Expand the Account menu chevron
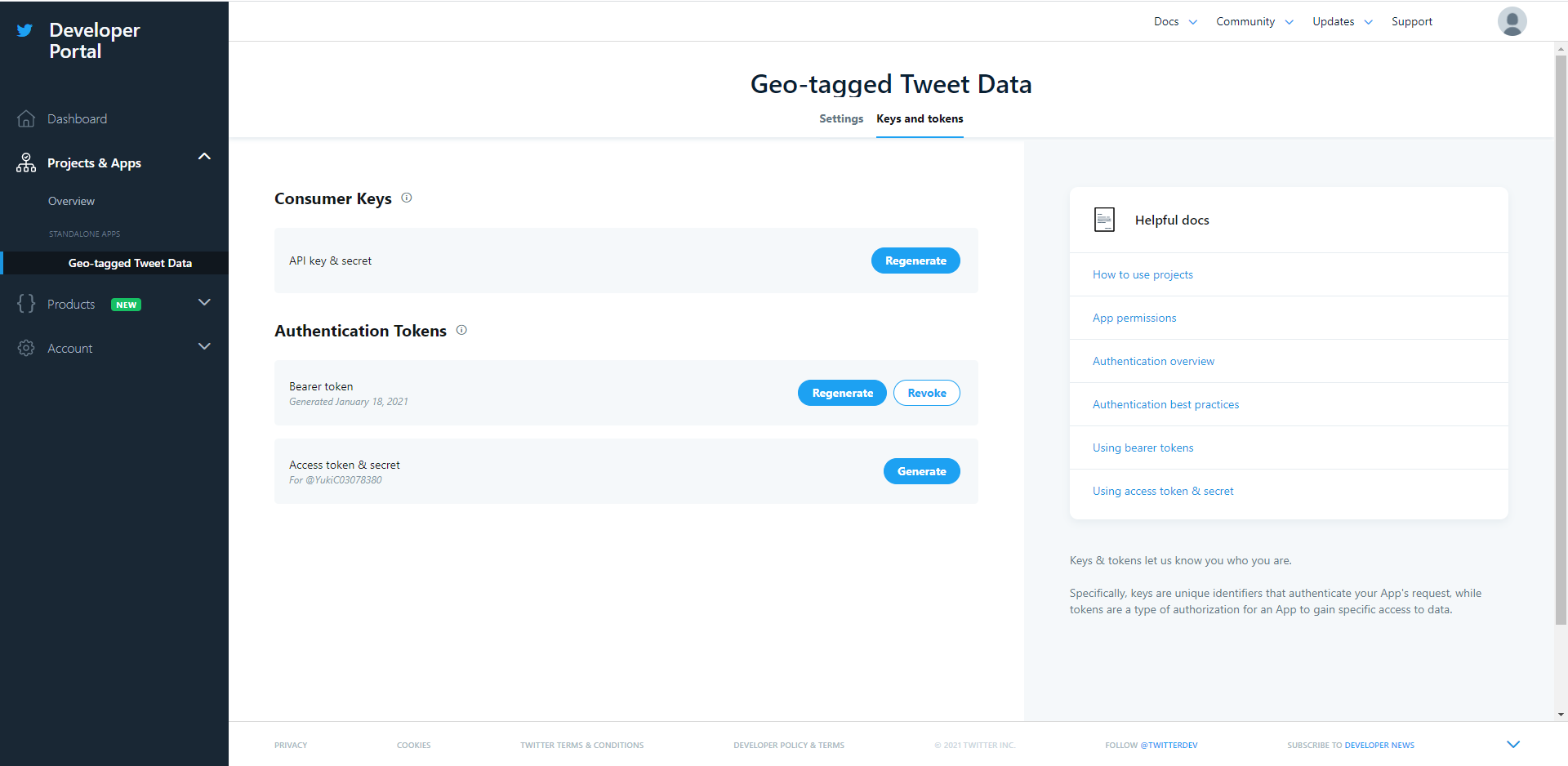Image resolution: width=1568 pixels, height=766 pixels. (204, 346)
